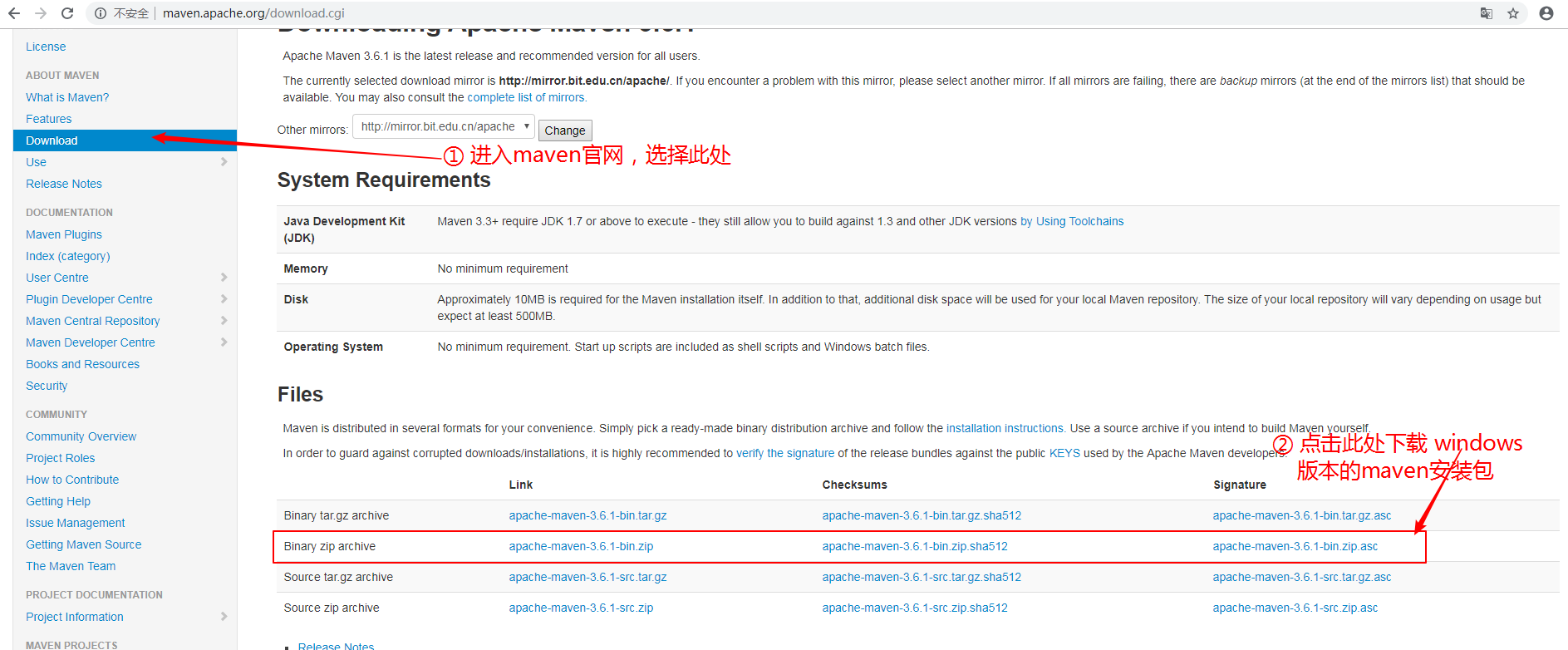The width and height of the screenshot is (1568, 650).
Task: Click the System Requirements heading
Action: (384, 180)
